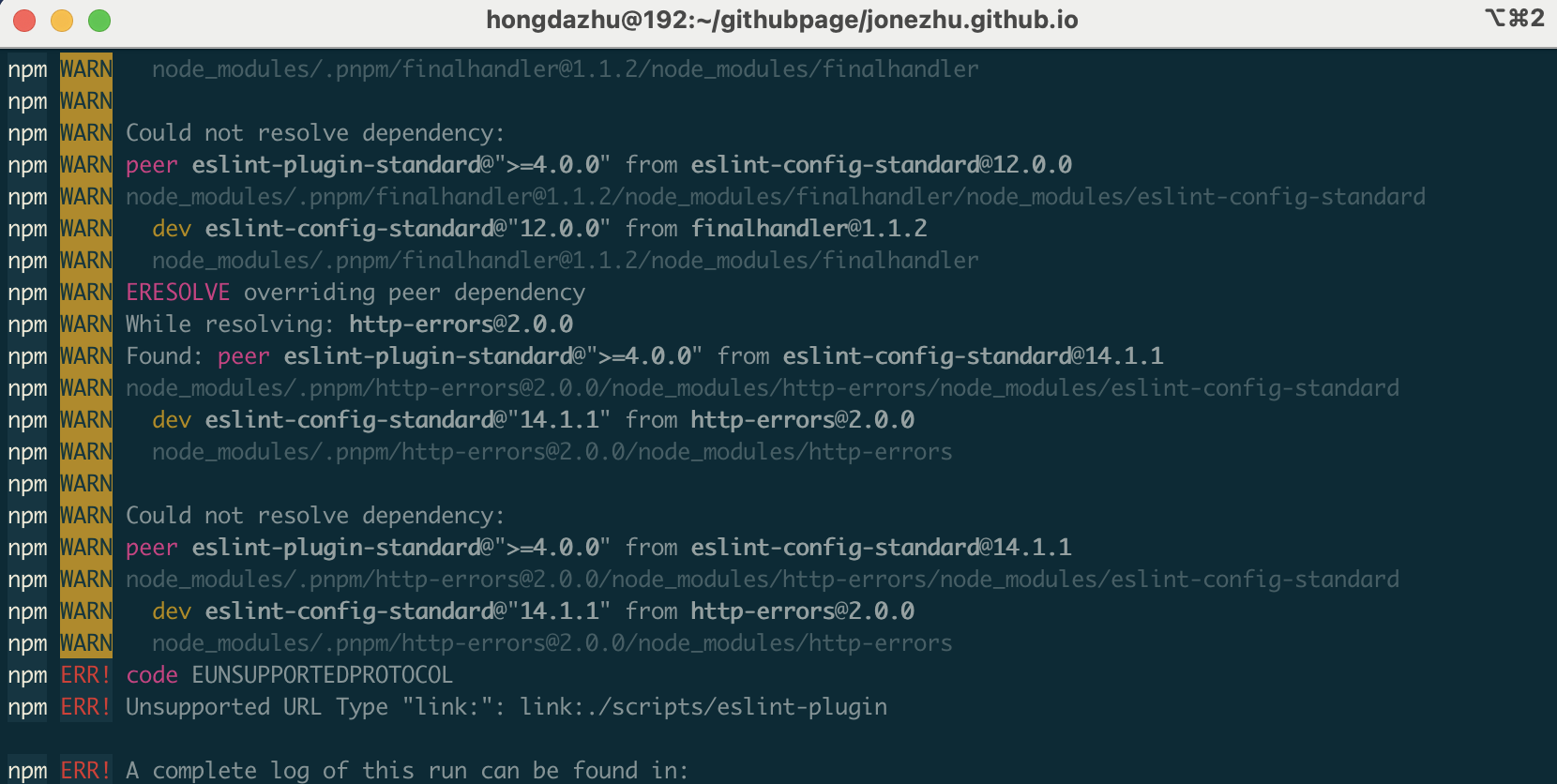
Task: Click the terminal window title text
Action: point(781,20)
